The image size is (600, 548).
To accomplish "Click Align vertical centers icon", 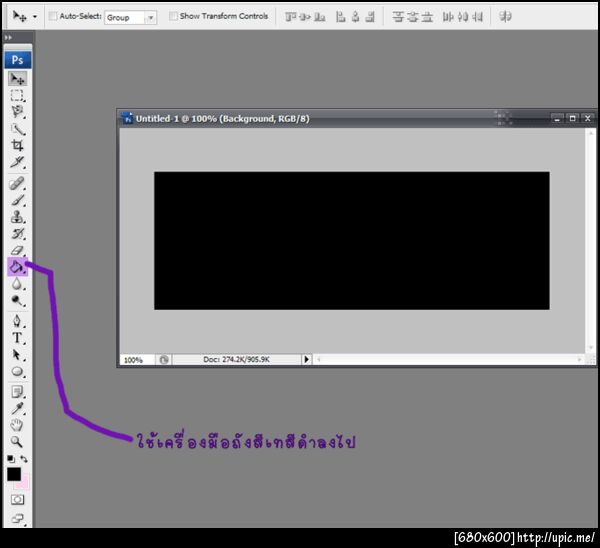I will (305, 17).
